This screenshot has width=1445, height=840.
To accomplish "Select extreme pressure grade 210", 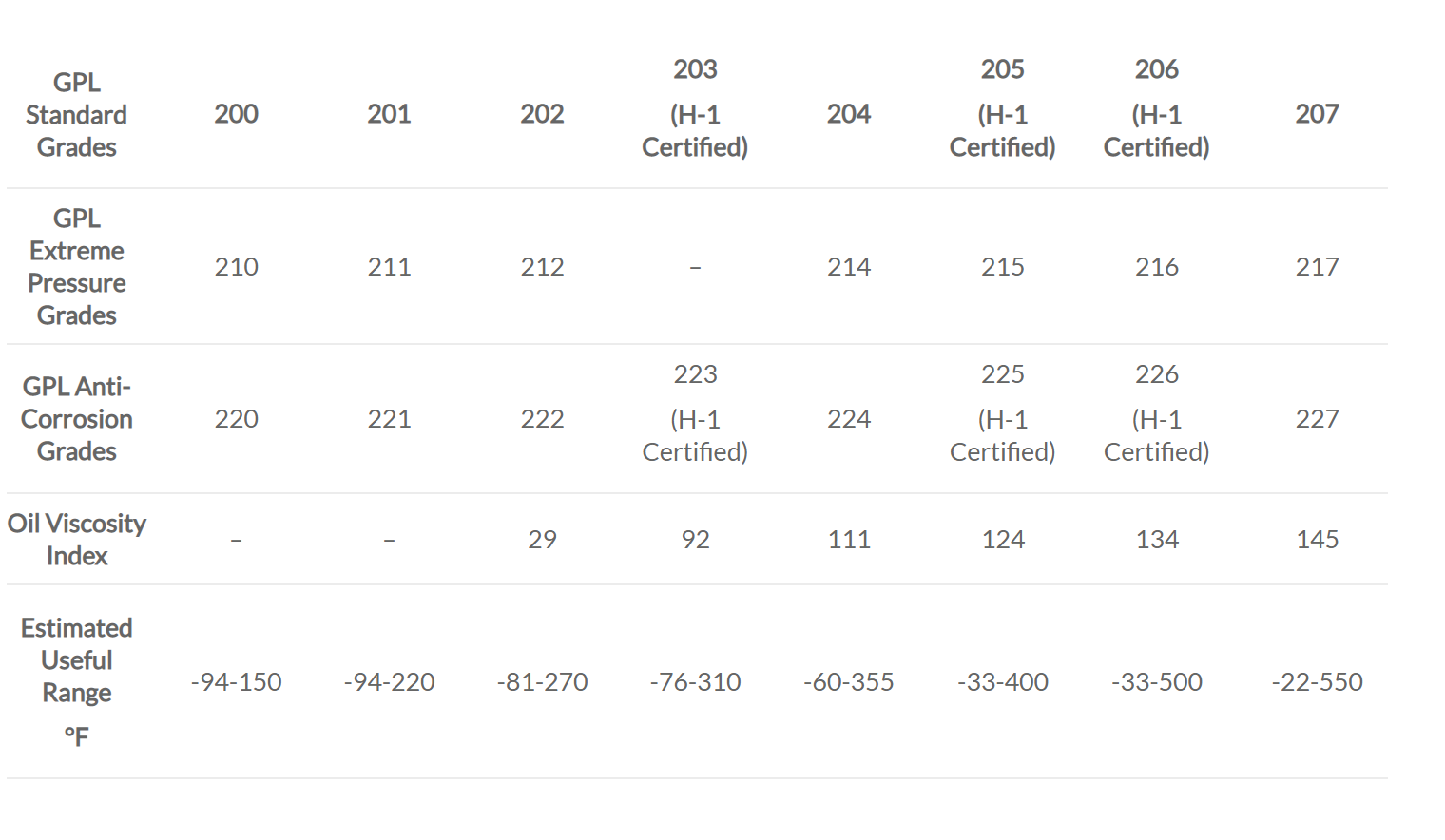I will coord(236,267).
